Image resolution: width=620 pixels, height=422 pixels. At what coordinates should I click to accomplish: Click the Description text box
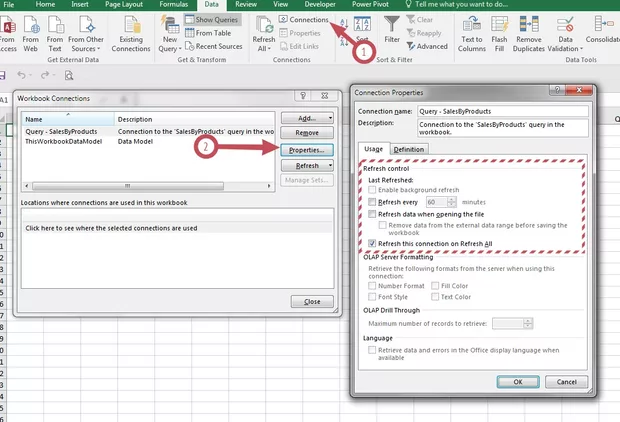coord(503,128)
